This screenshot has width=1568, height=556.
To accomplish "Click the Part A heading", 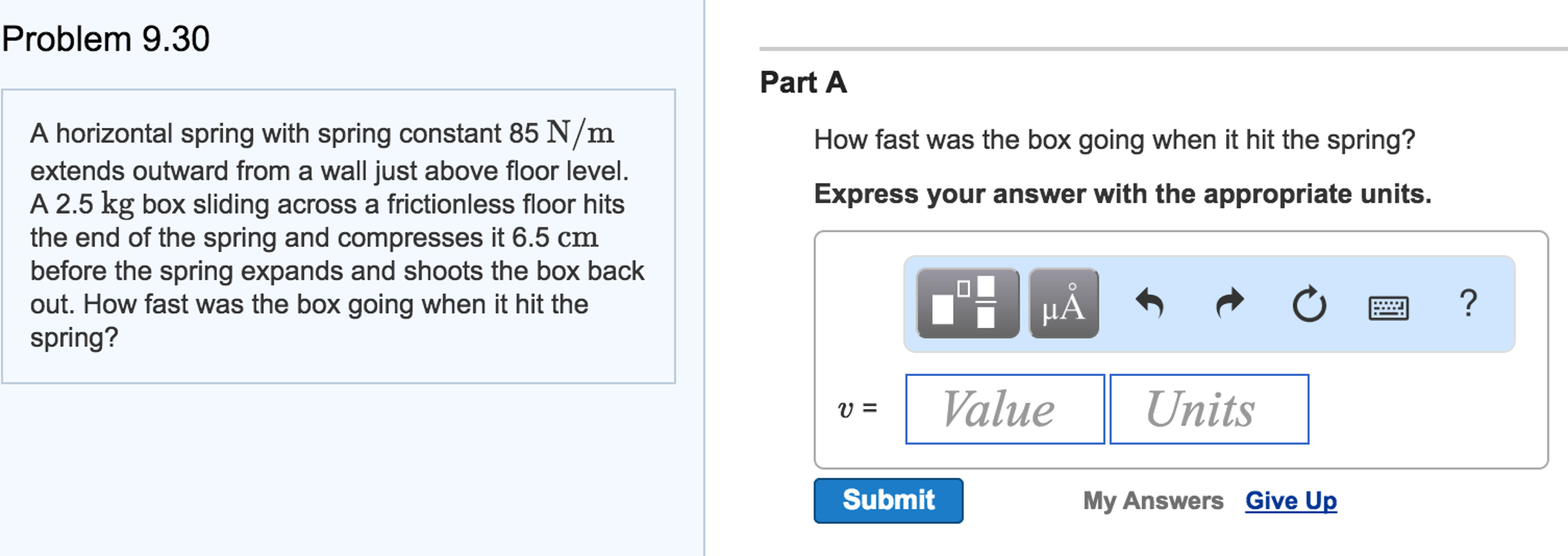I will coord(803,82).
